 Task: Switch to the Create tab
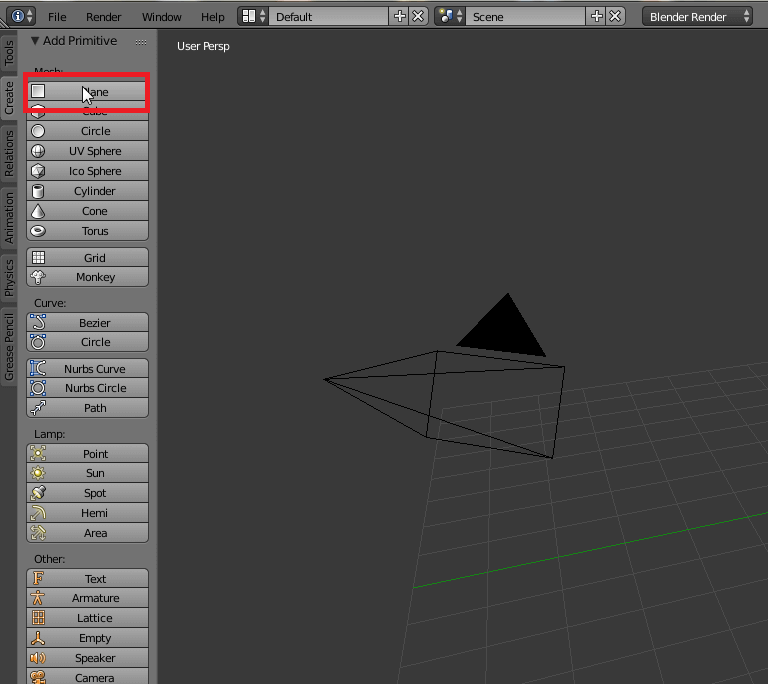(x=9, y=98)
